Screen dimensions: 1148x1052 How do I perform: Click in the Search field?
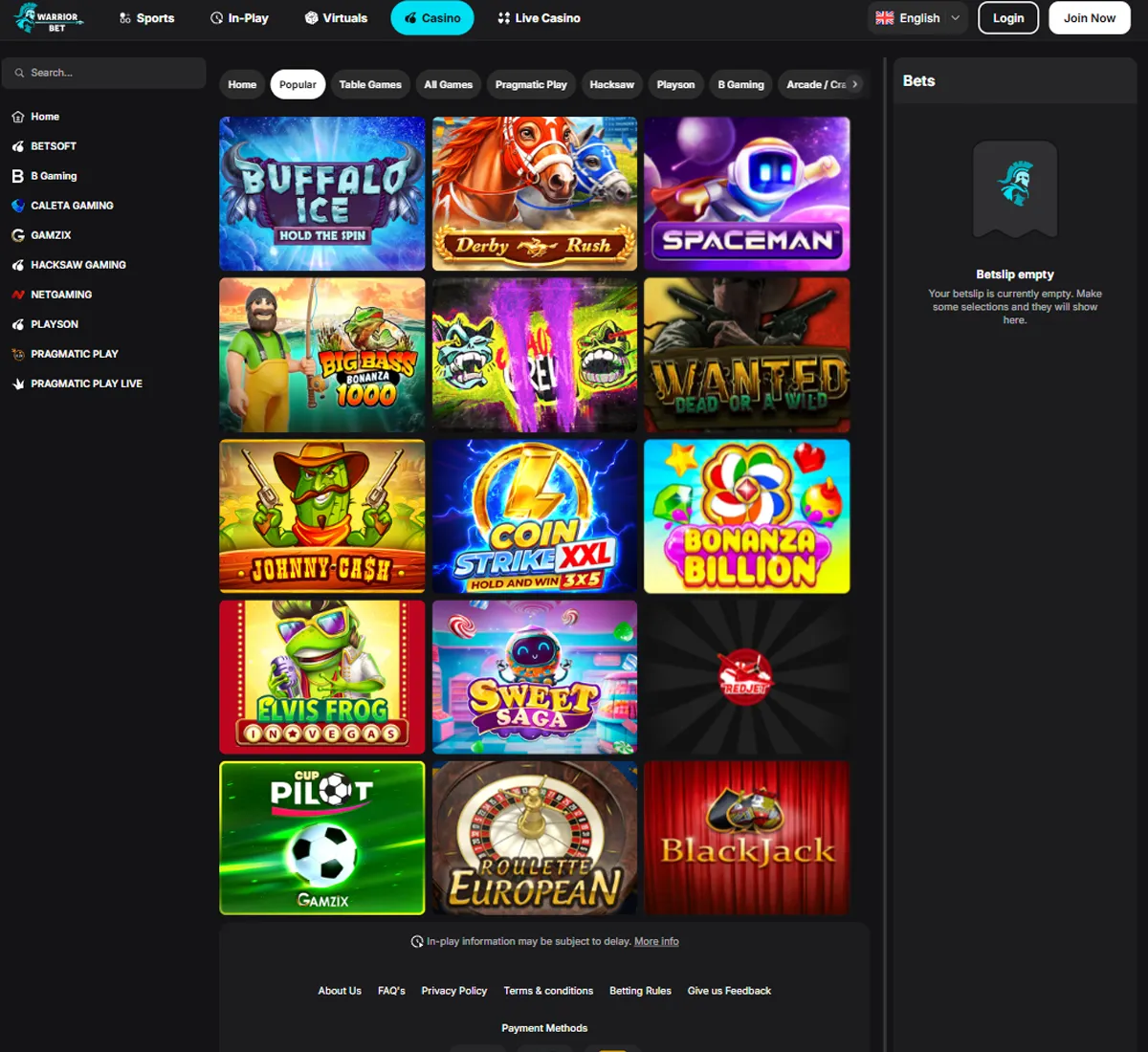[x=103, y=73]
